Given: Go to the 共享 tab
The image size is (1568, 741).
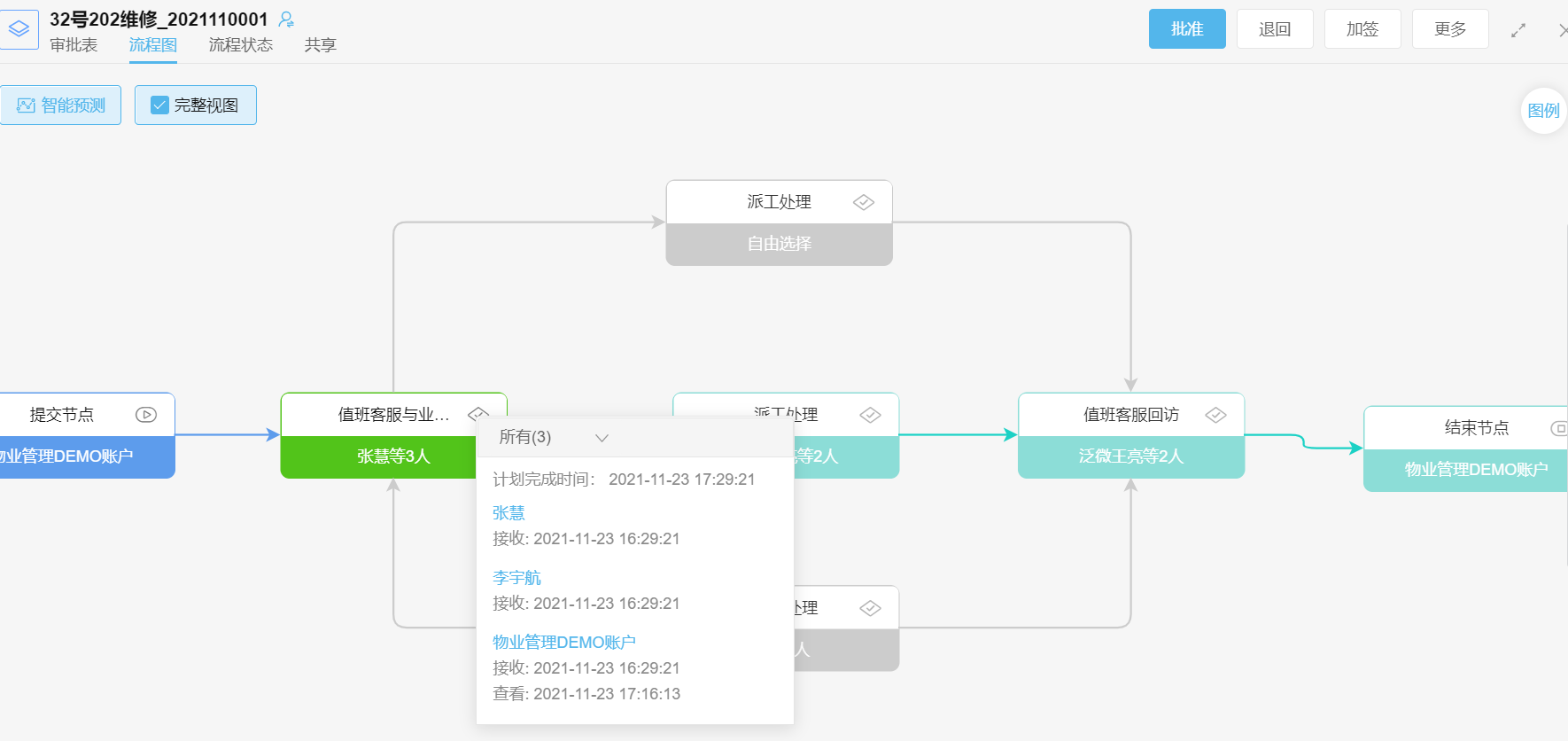Looking at the screenshot, I should pyautogui.click(x=320, y=45).
